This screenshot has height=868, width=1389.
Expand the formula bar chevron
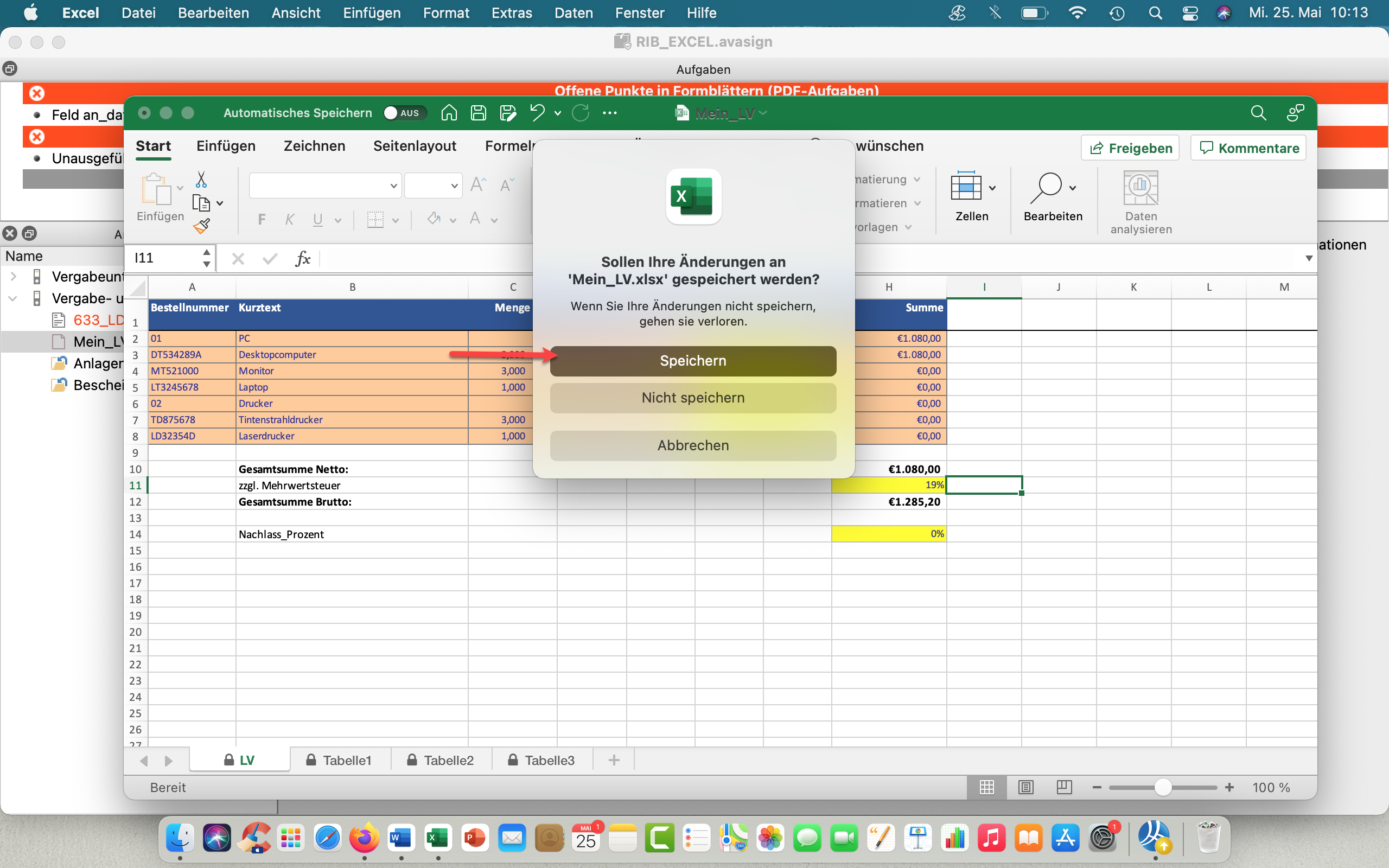[x=1309, y=258]
